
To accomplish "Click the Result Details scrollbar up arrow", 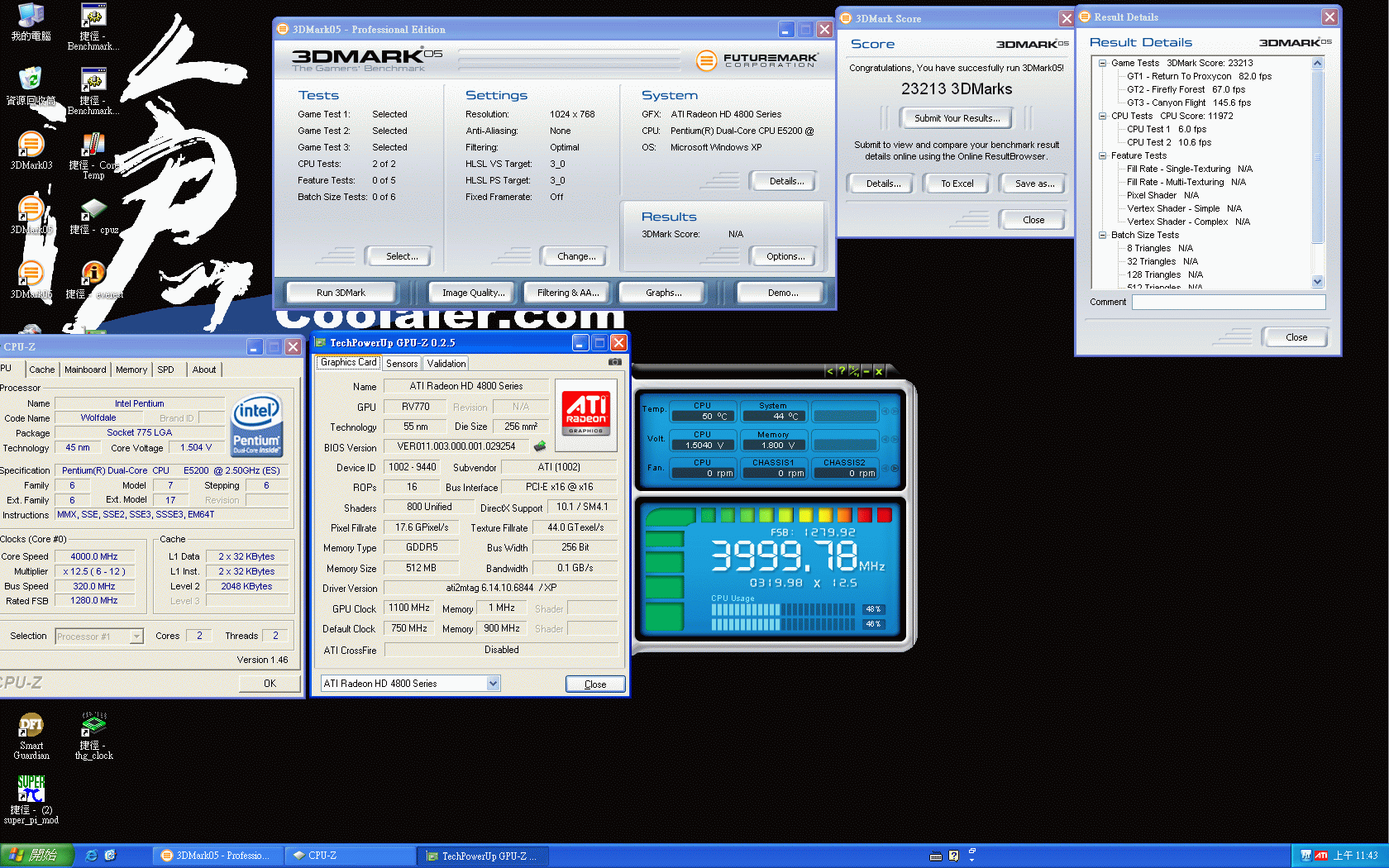I will [1317, 63].
